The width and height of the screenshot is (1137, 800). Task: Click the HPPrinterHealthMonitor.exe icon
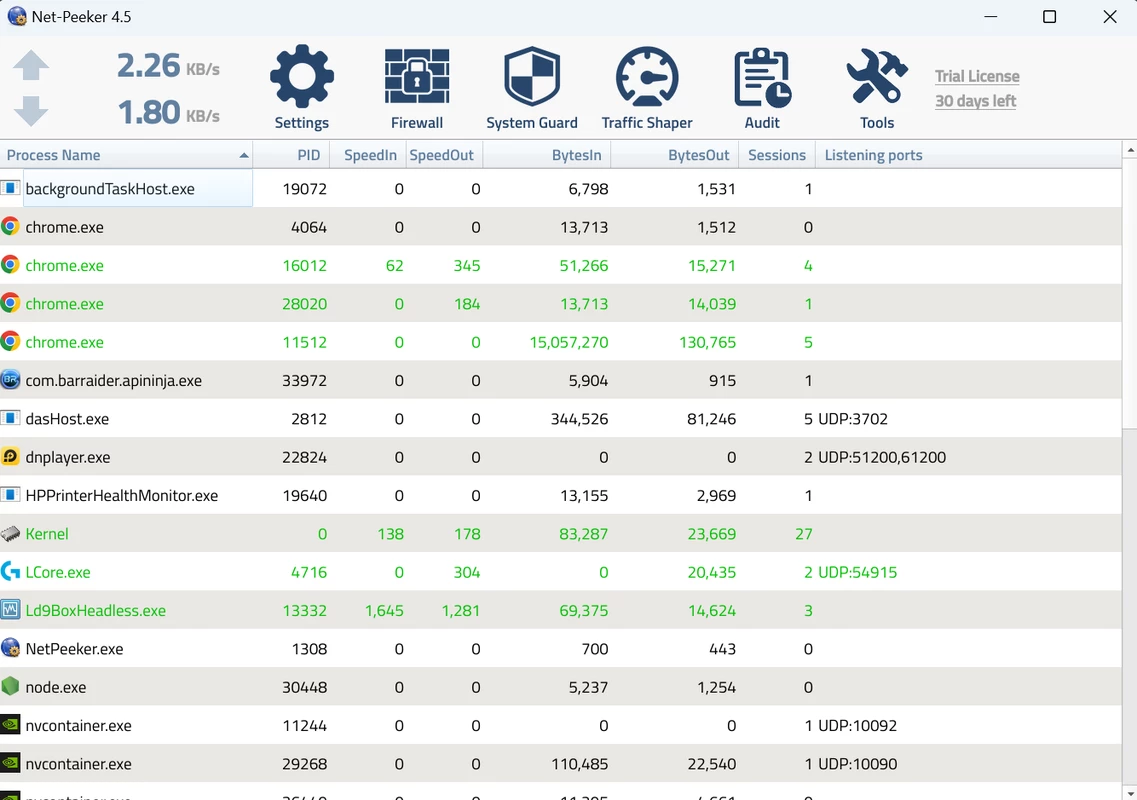pyautogui.click(x=10, y=495)
